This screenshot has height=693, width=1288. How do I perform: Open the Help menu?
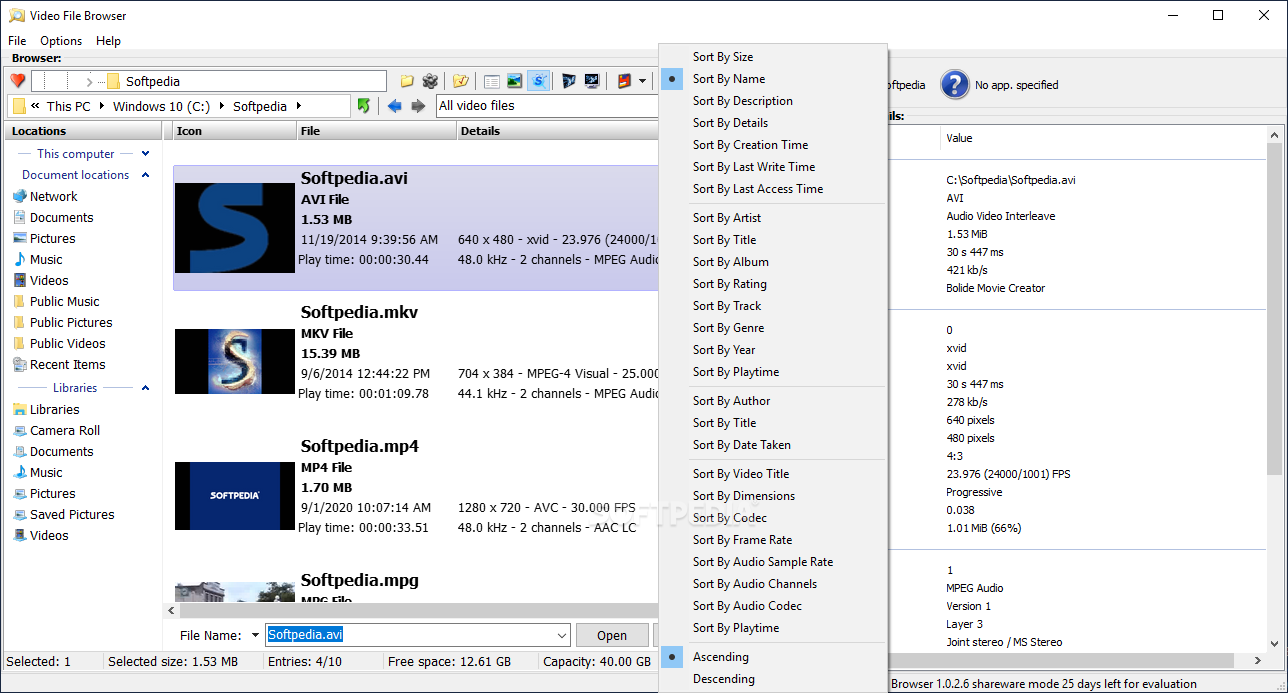click(108, 41)
